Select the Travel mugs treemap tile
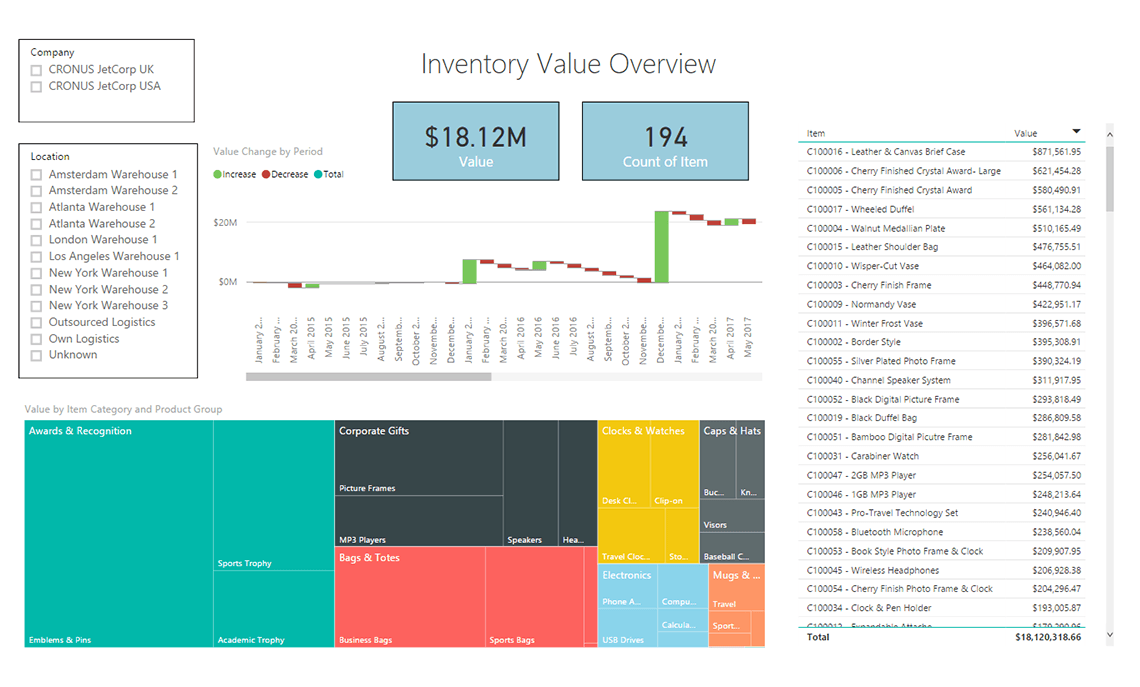The height and width of the screenshot is (687, 1140). pyautogui.click(x=736, y=588)
